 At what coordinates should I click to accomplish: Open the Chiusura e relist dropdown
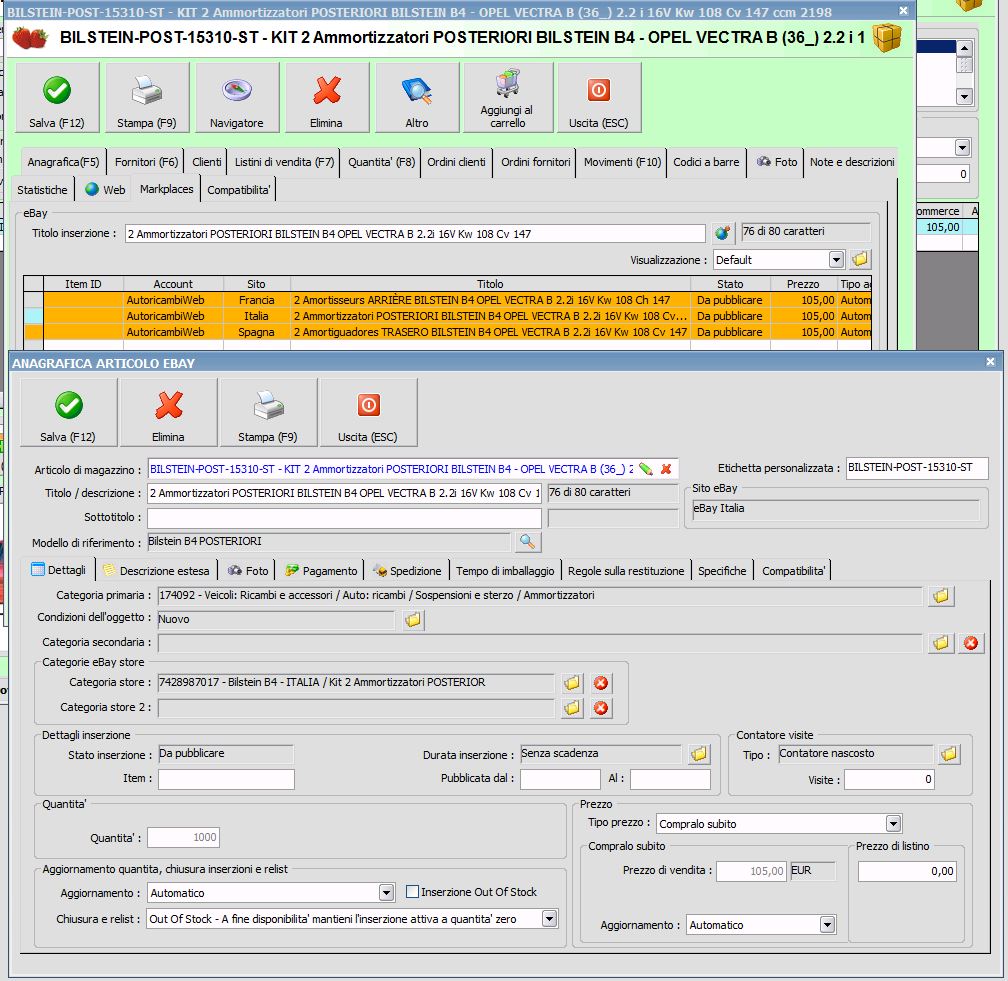pyautogui.click(x=550, y=919)
